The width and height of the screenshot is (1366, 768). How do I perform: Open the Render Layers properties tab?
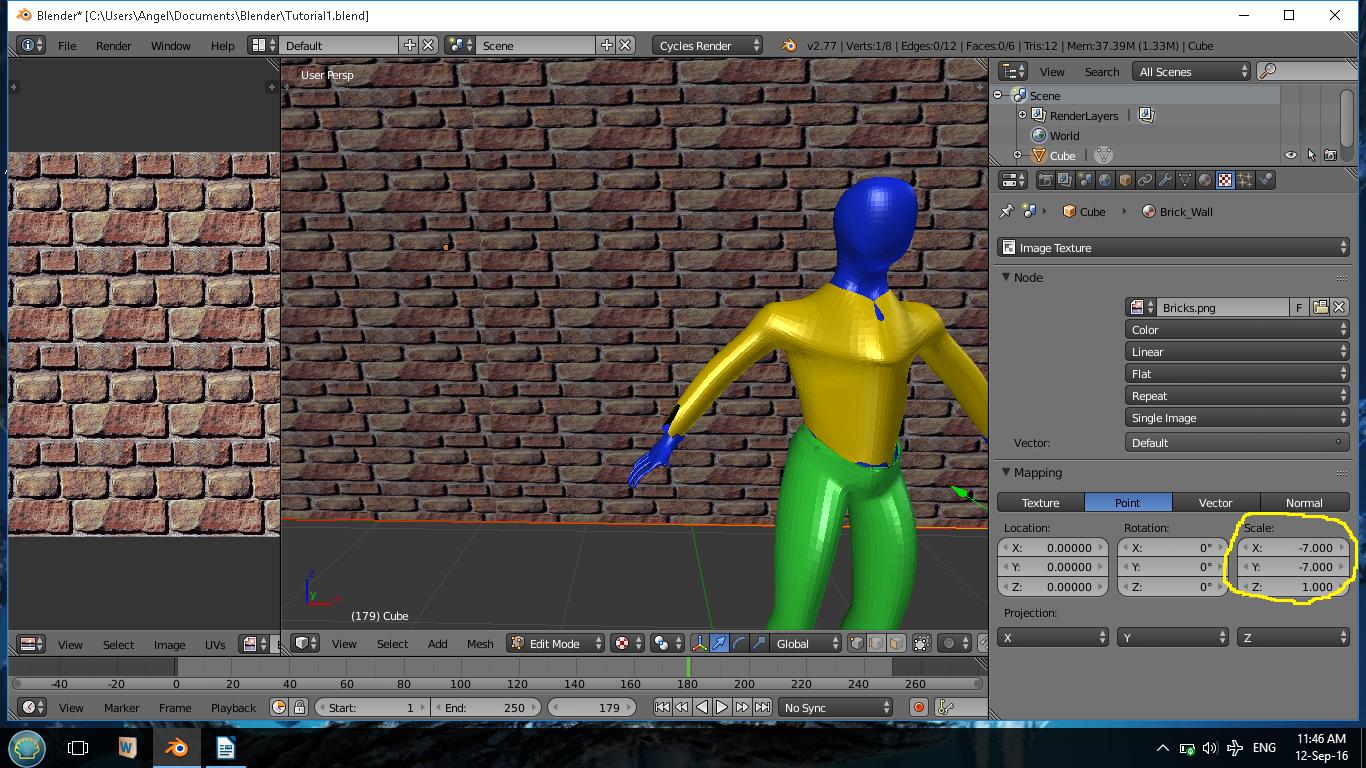(1065, 180)
